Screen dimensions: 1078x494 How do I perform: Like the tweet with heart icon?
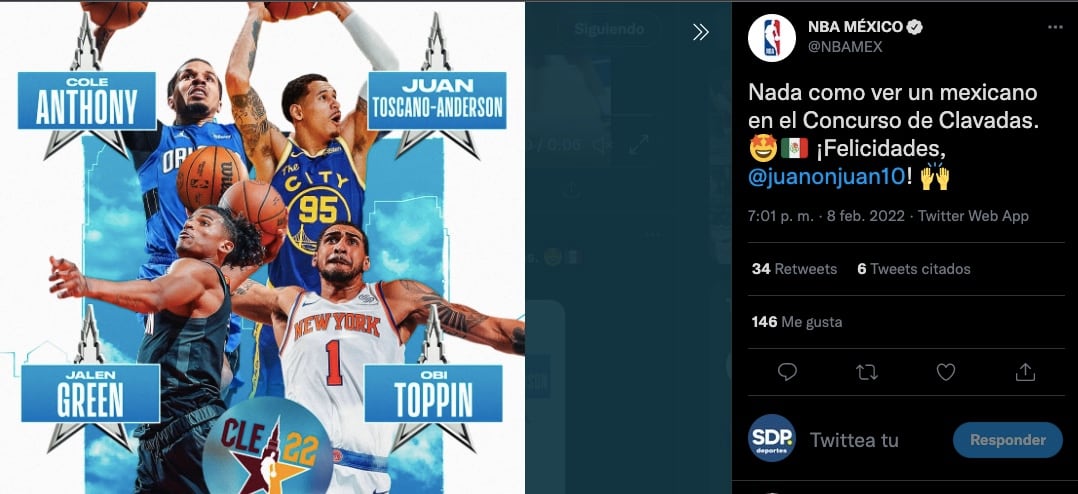[946, 372]
